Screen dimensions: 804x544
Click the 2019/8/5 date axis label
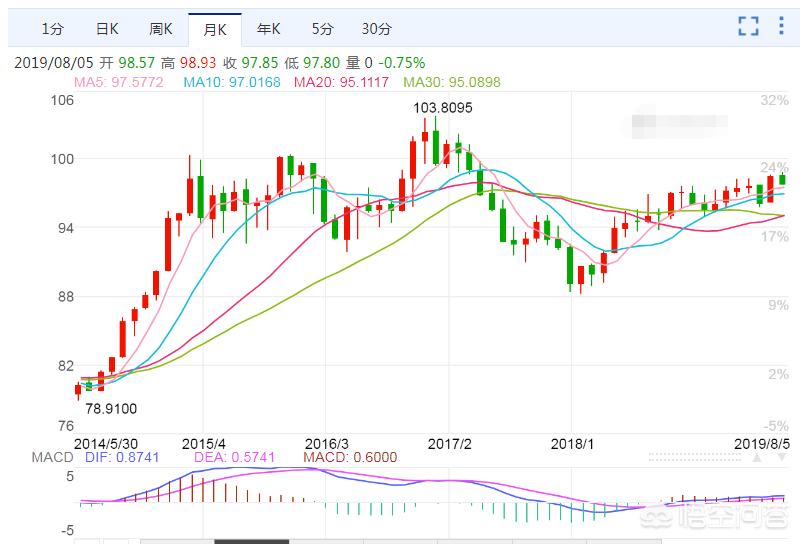(762, 444)
